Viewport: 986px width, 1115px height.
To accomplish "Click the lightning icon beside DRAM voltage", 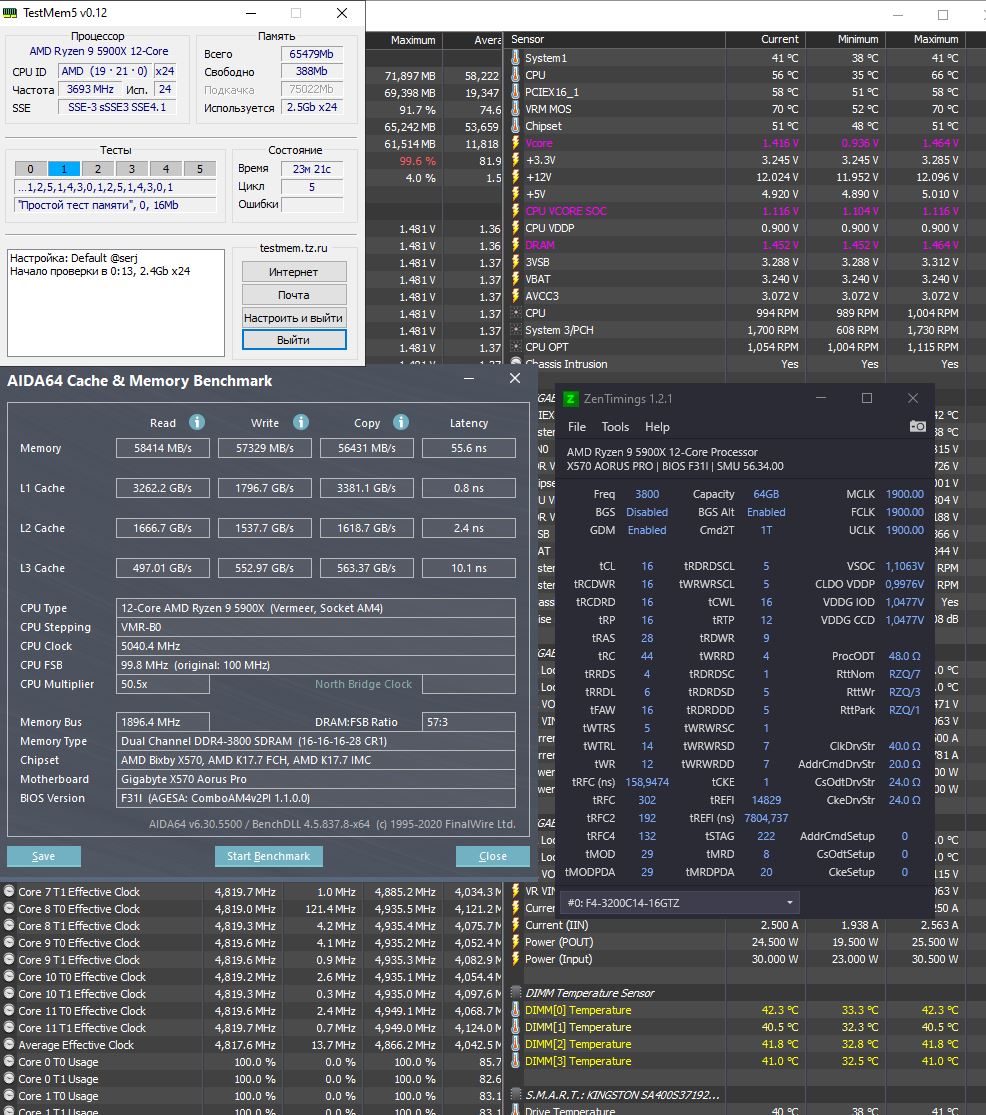I will [x=515, y=245].
